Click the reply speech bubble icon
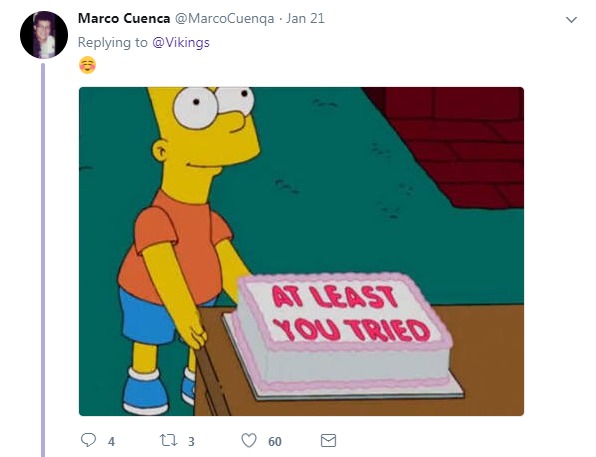596x457 pixels. [x=88, y=440]
